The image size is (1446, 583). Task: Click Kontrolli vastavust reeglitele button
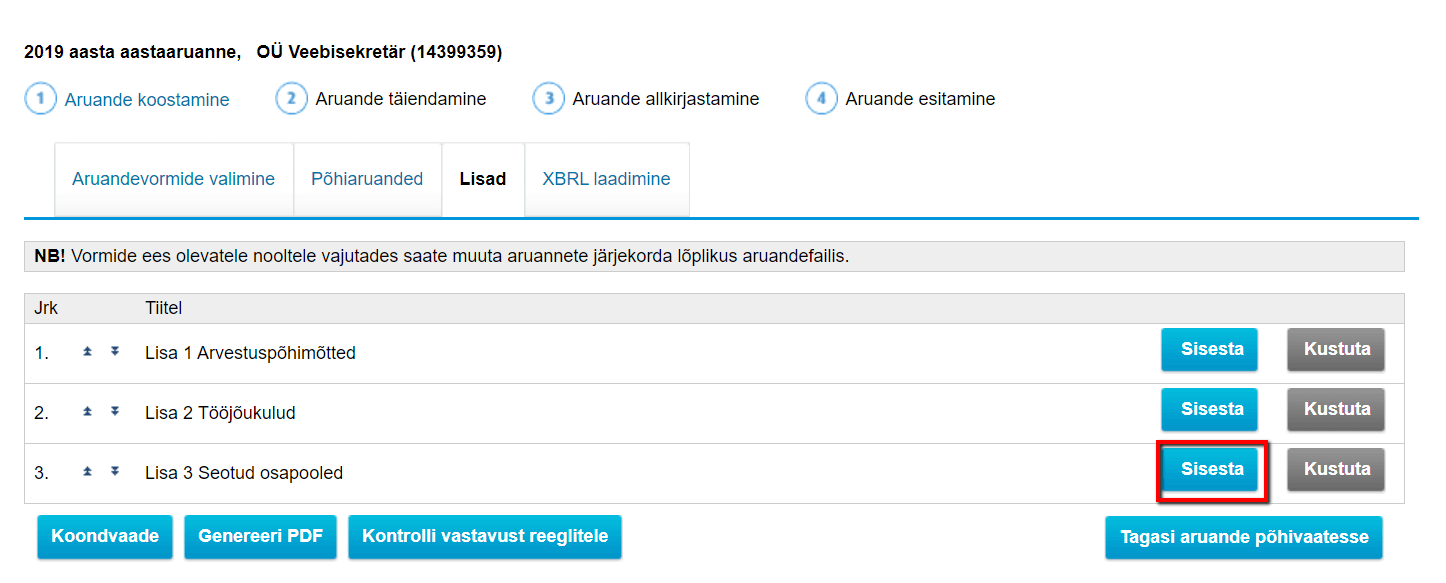pyautogui.click(x=485, y=537)
